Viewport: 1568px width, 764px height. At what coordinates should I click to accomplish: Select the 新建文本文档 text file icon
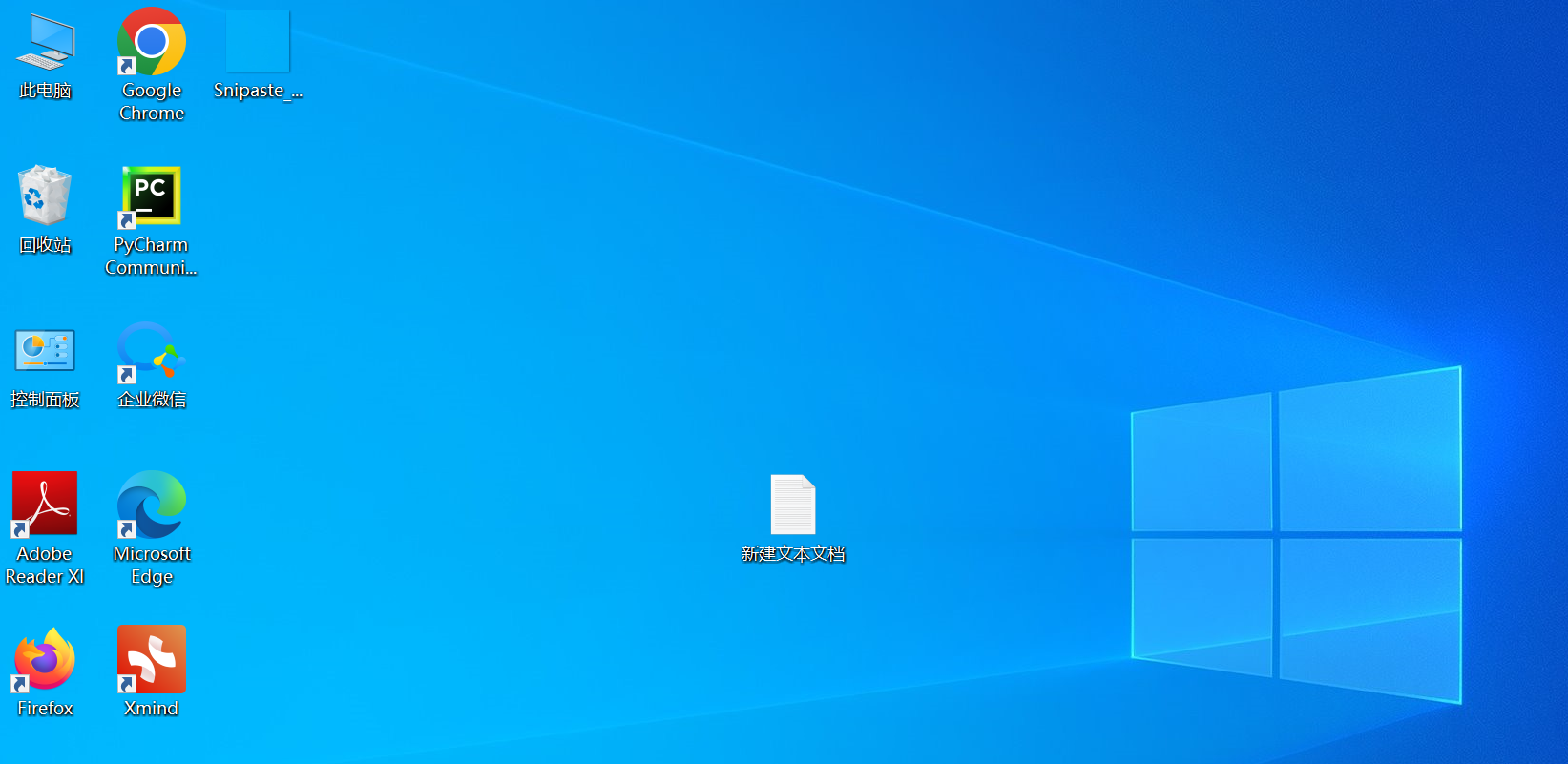[793, 504]
